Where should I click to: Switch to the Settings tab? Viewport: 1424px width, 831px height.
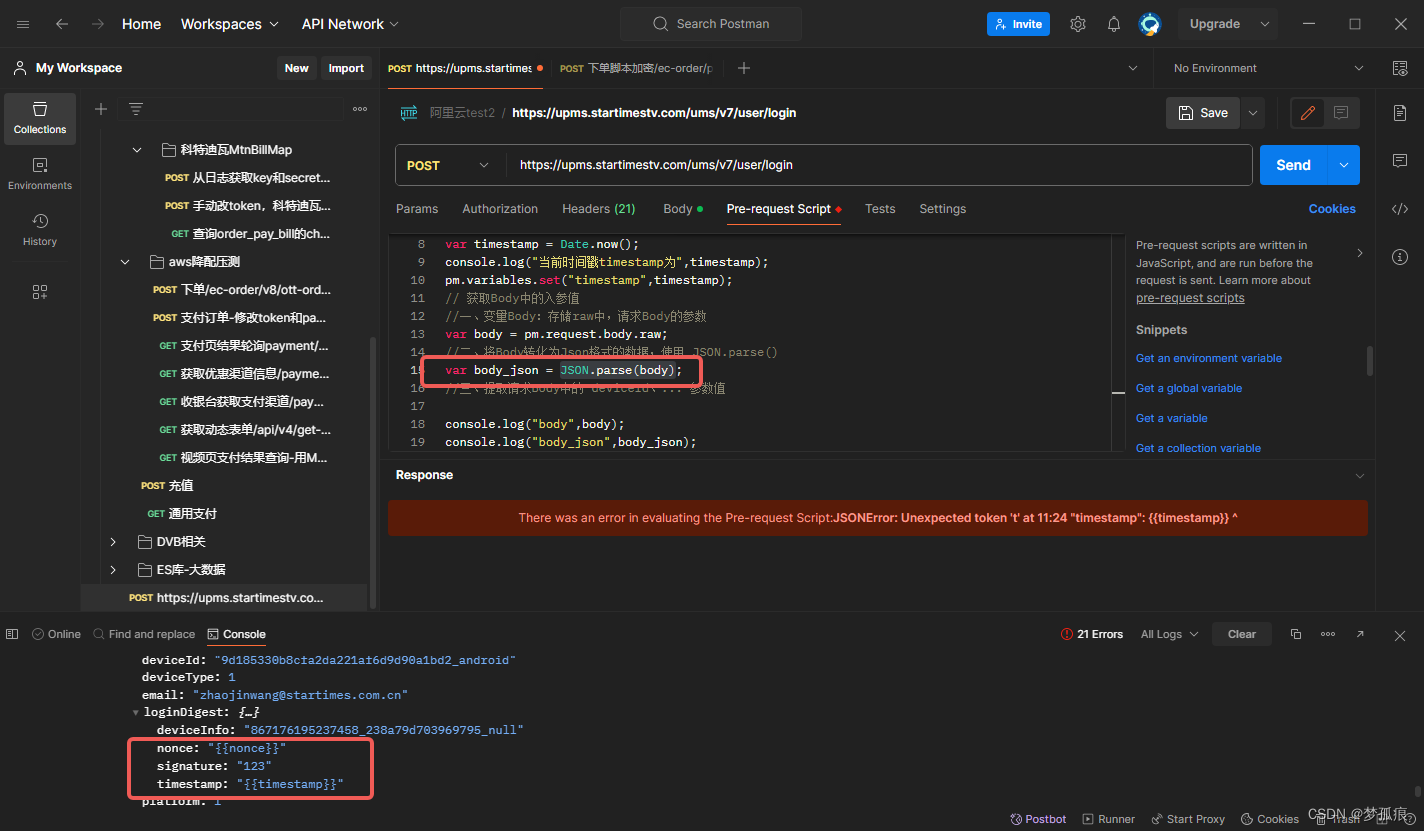[x=943, y=209]
